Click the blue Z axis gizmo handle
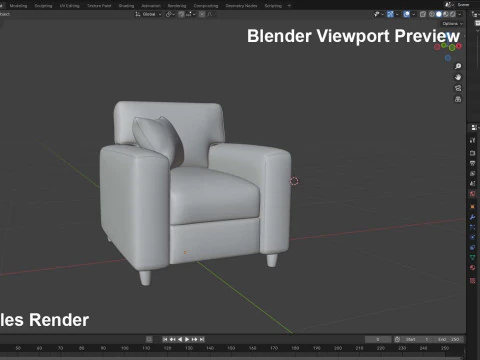The height and width of the screenshot is (360, 480). tap(448, 58)
